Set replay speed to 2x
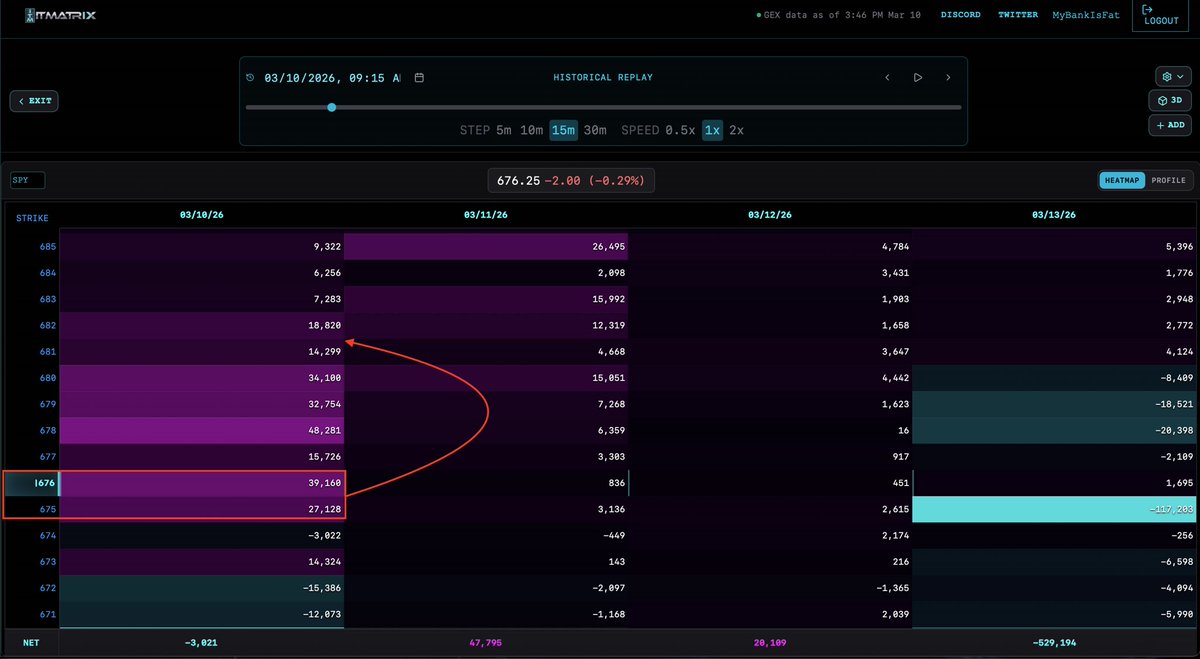 736,130
